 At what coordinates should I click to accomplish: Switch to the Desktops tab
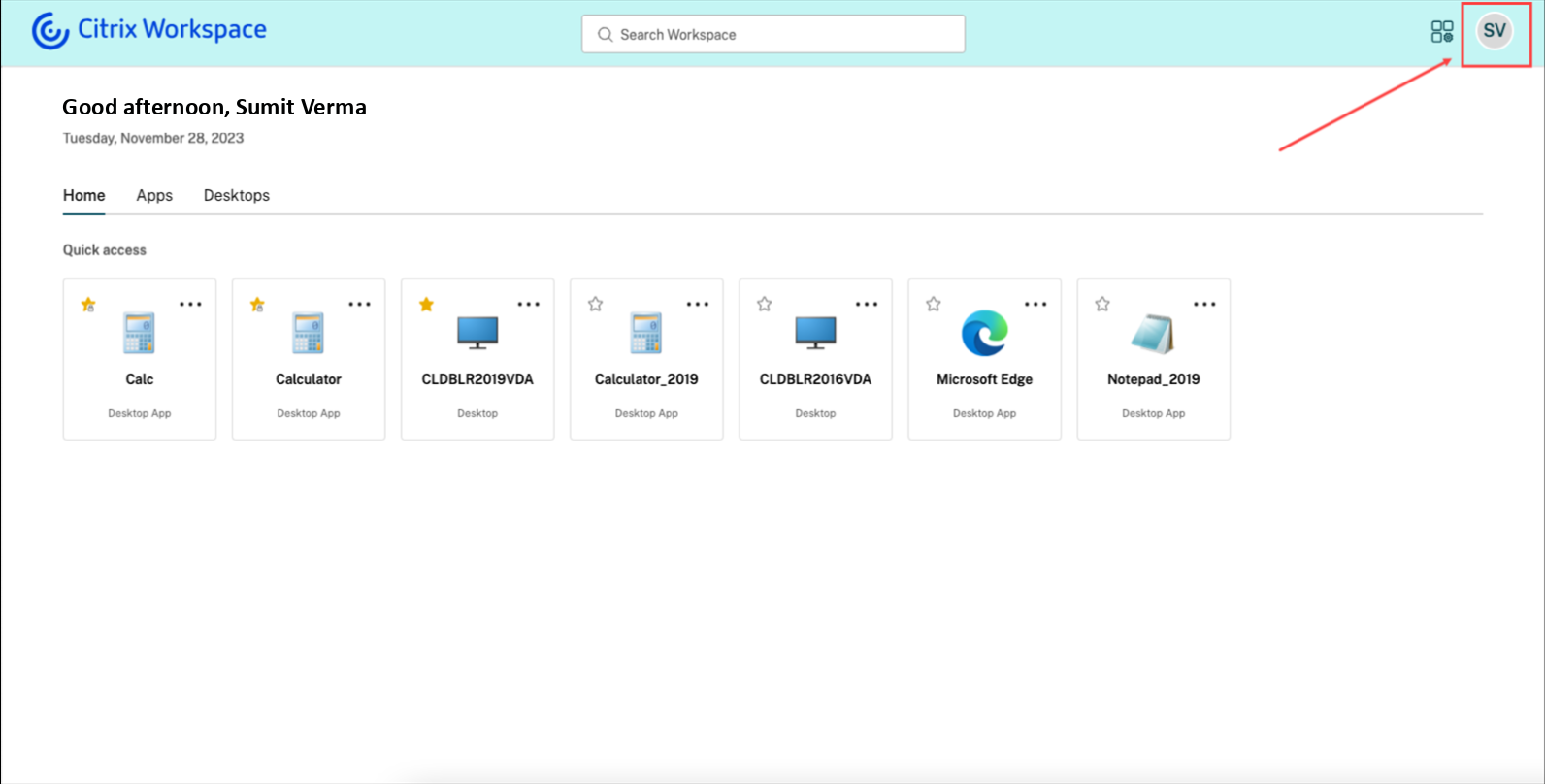[x=237, y=195]
